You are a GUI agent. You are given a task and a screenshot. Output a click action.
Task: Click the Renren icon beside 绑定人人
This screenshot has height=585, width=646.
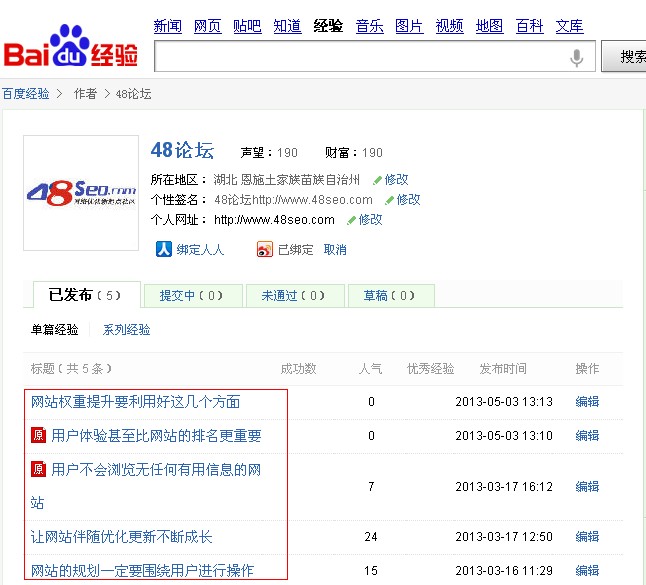click(164, 249)
